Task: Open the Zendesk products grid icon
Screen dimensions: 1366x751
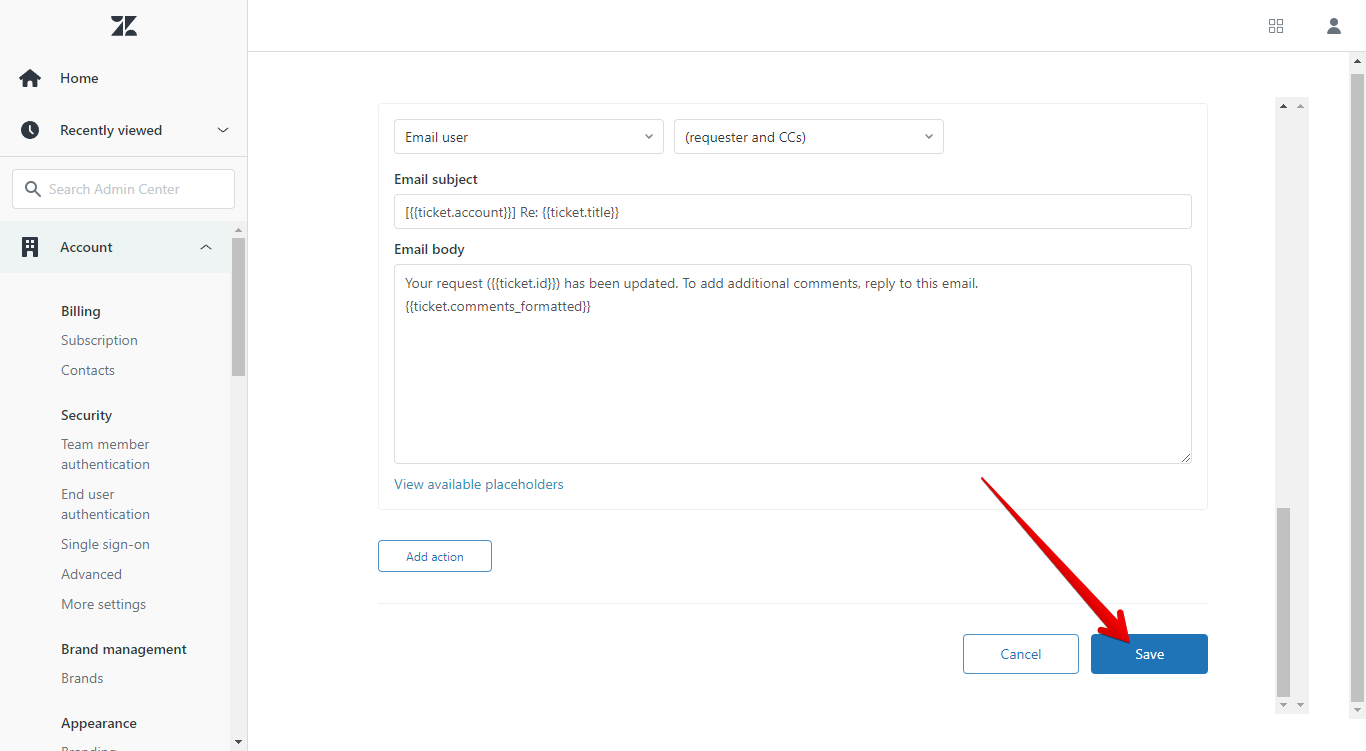Action: coord(1276,26)
